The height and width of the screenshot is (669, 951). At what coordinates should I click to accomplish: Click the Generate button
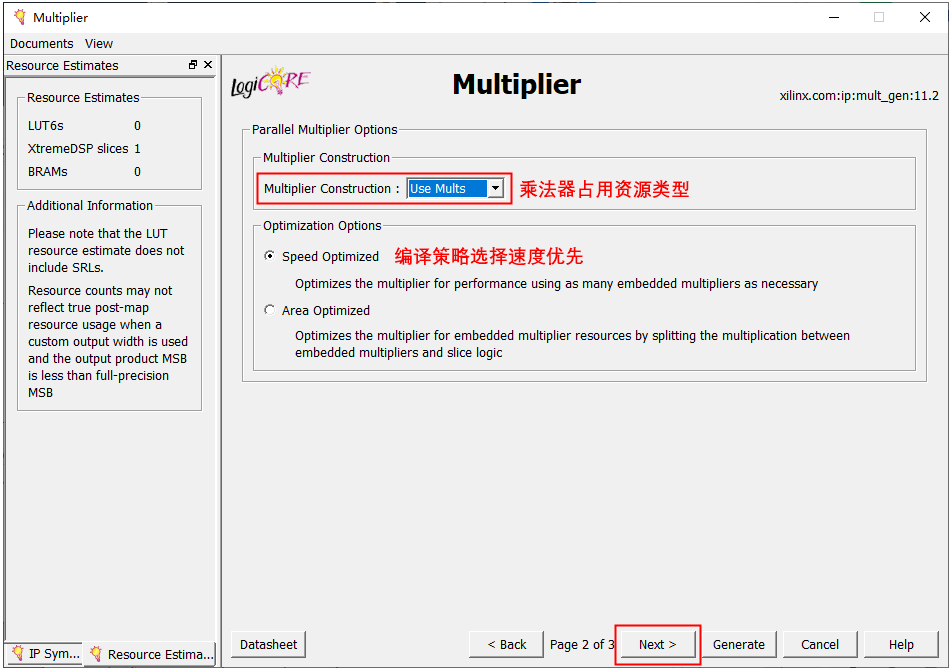click(739, 644)
